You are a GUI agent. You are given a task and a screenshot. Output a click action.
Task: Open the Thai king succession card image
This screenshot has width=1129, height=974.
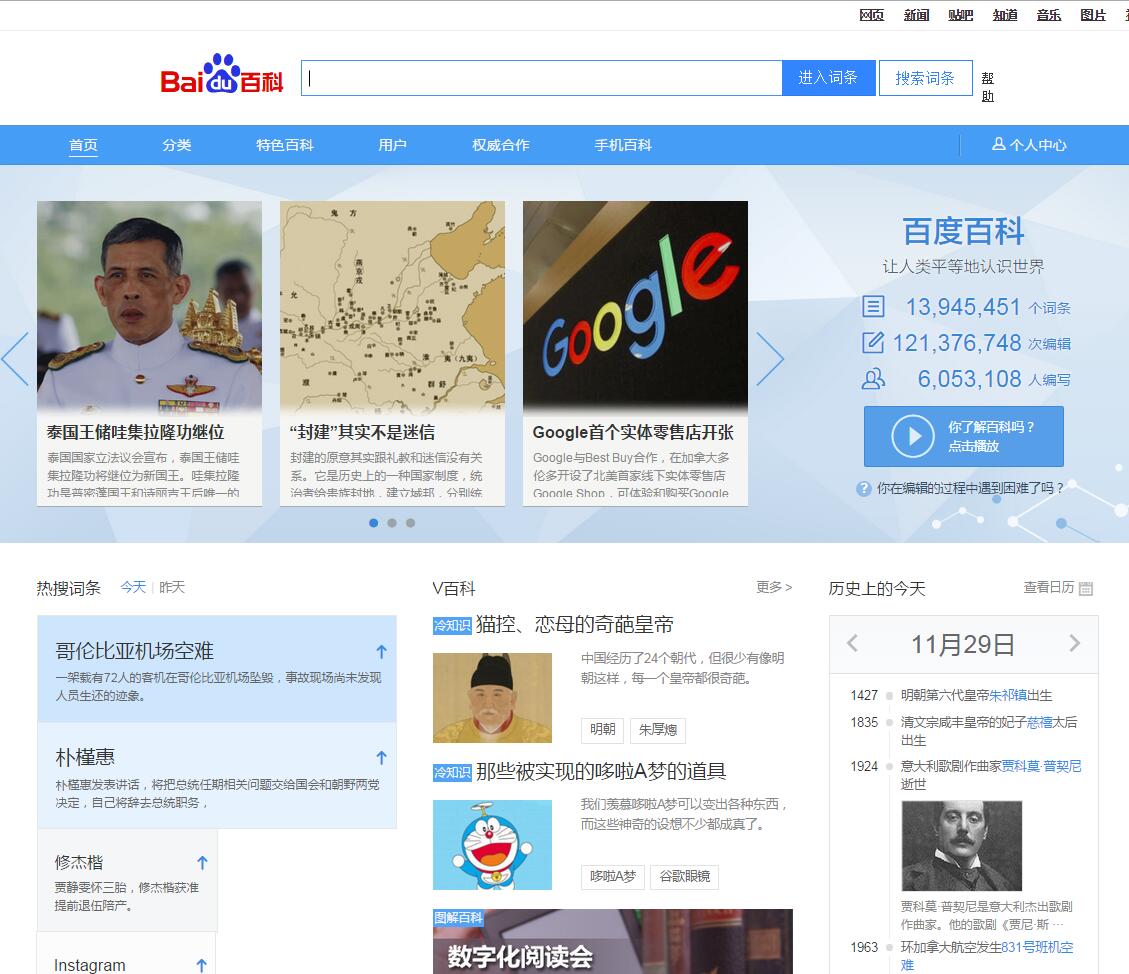pyautogui.click(x=149, y=306)
